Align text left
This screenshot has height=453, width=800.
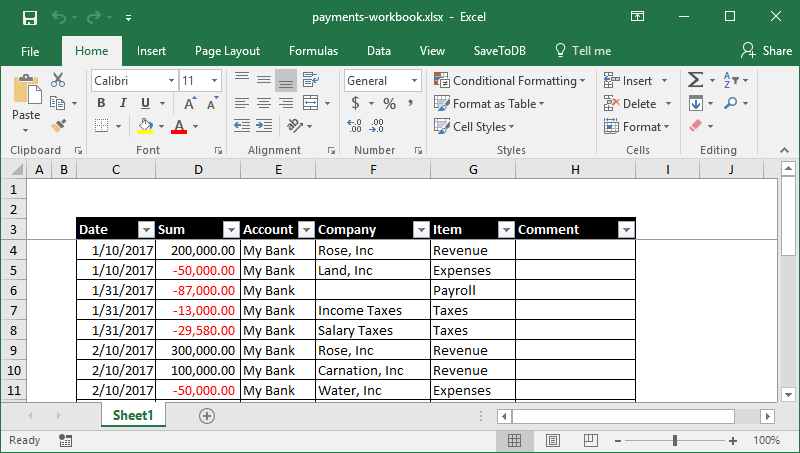coord(242,103)
